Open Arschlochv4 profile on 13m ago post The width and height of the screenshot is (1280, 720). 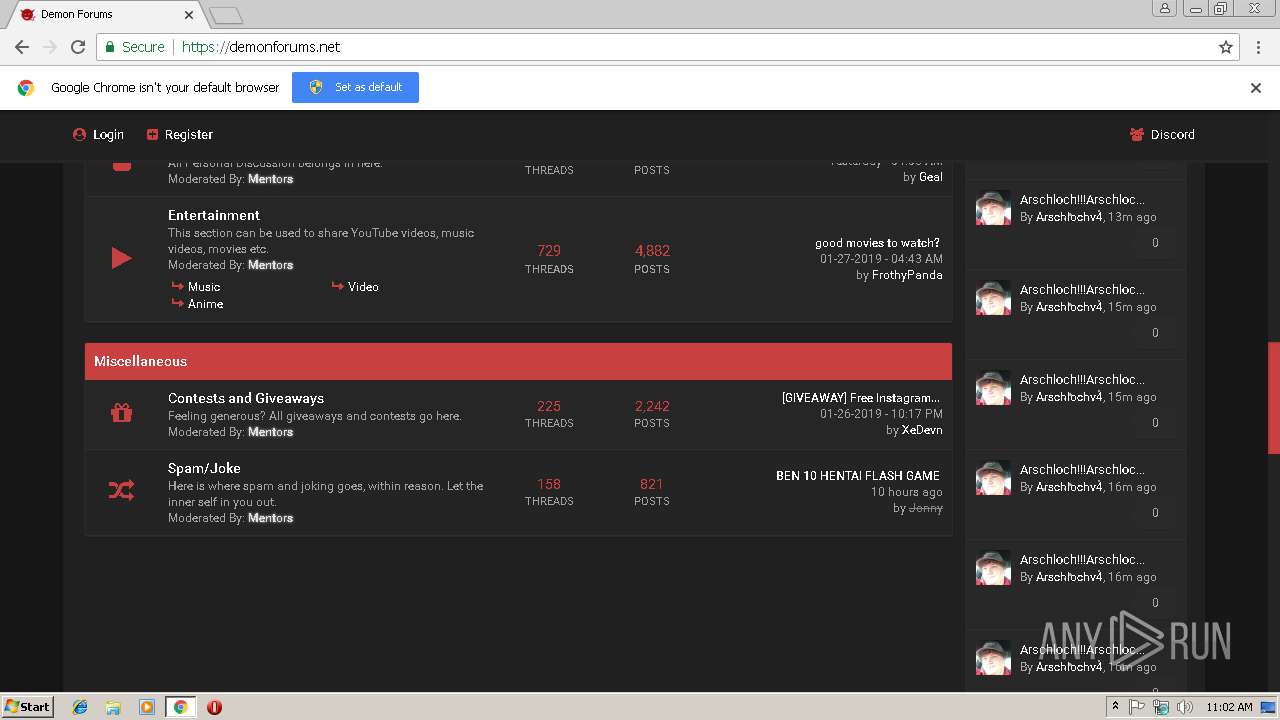pyautogui.click(x=1069, y=217)
